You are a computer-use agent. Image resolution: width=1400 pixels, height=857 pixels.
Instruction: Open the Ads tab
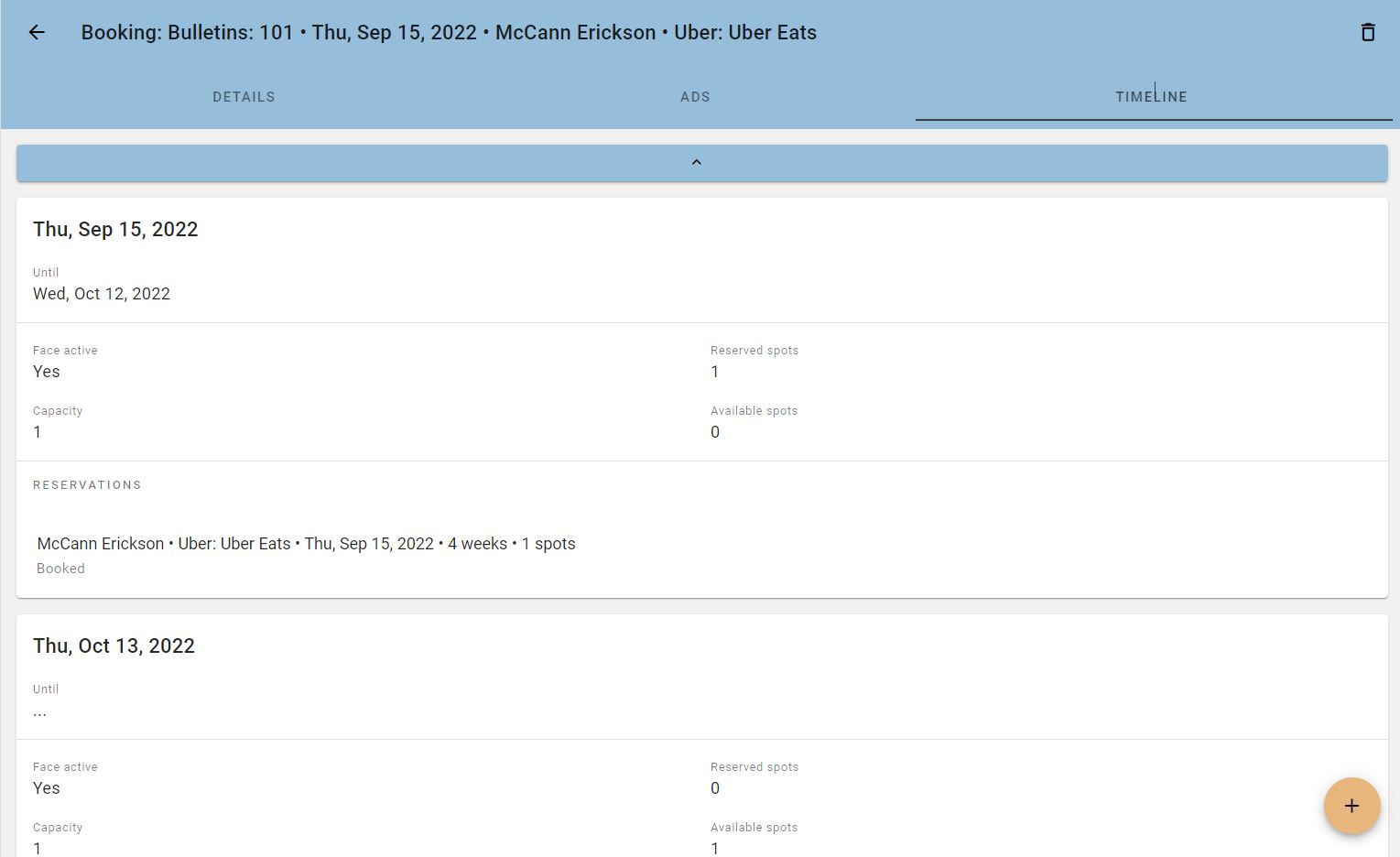pyautogui.click(x=695, y=97)
